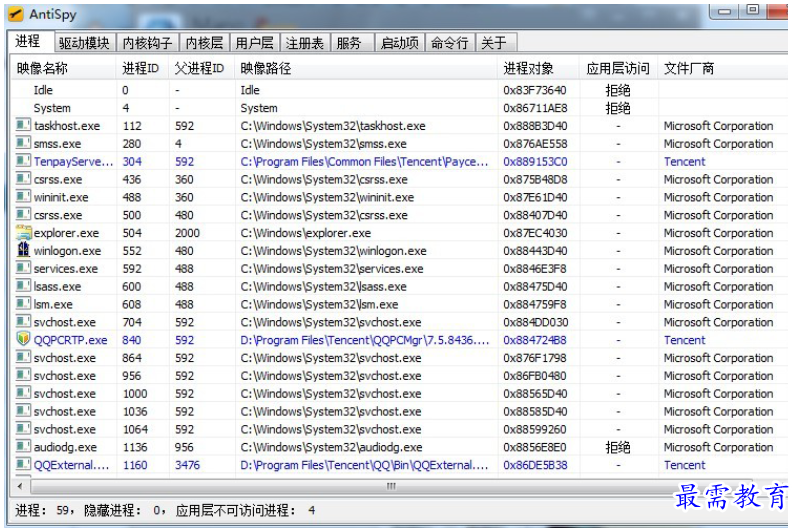
Task: Select the Idle process row
Action: point(399,90)
